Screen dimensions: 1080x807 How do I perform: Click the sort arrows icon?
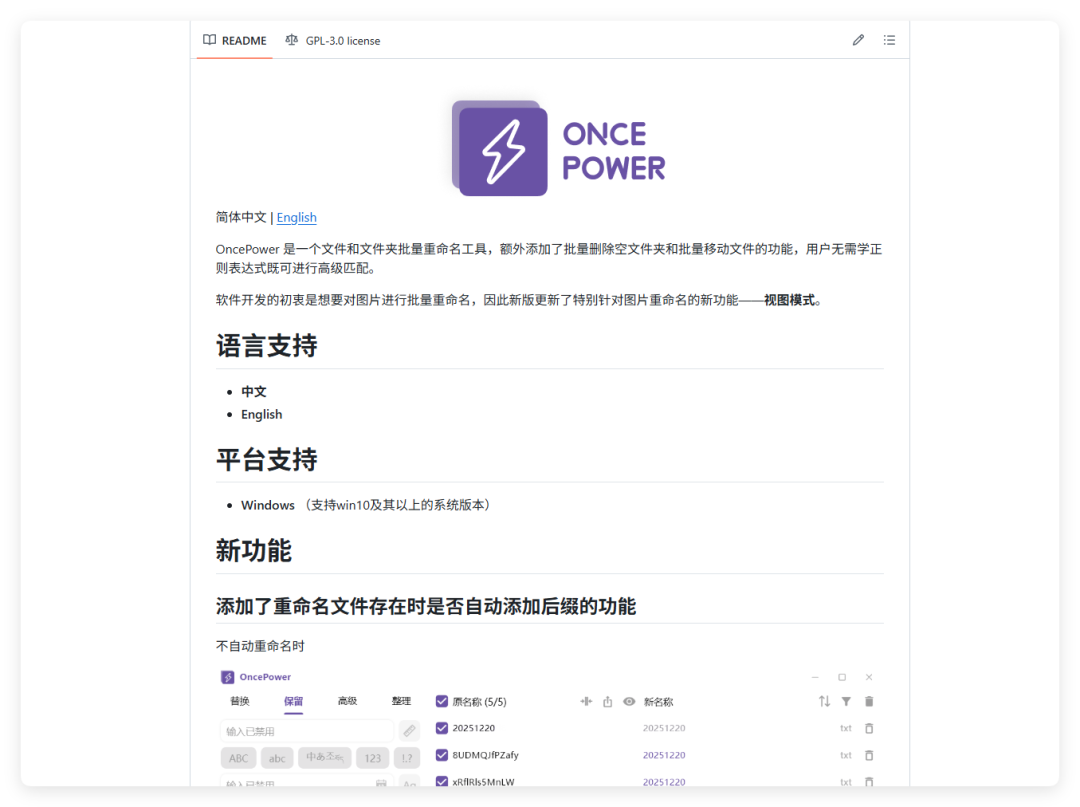coord(824,701)
